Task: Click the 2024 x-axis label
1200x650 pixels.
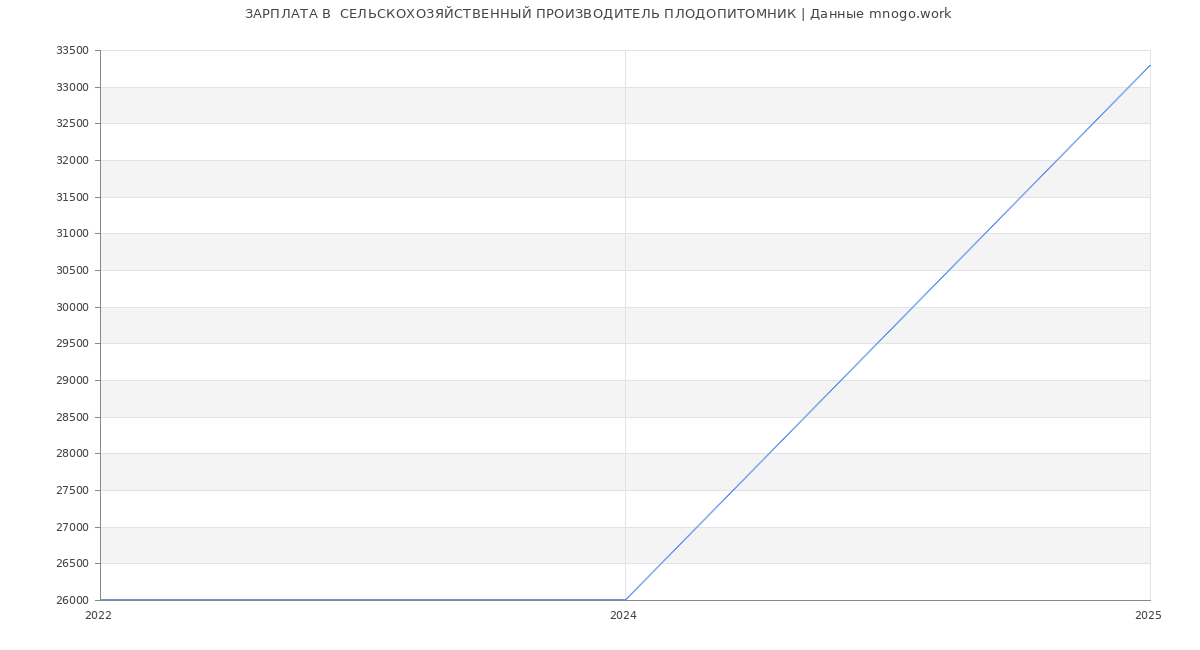Action: tap(623, 616)
